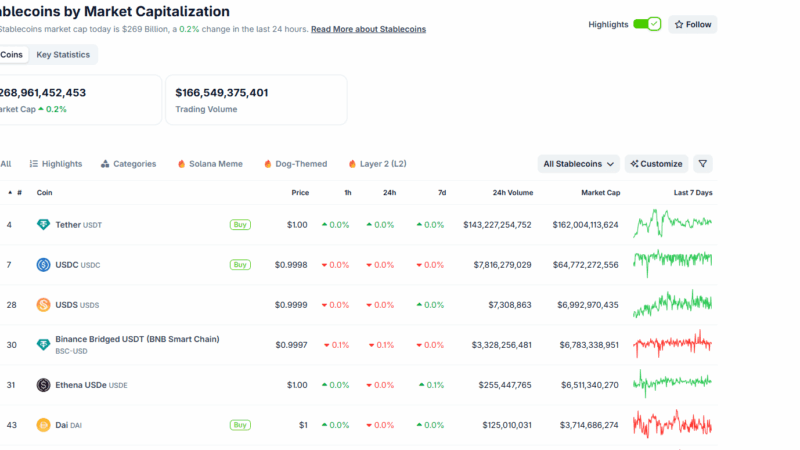Click the Buy button for USDC
Viewport: 800px width, 450px height.
tap(240, 265)
